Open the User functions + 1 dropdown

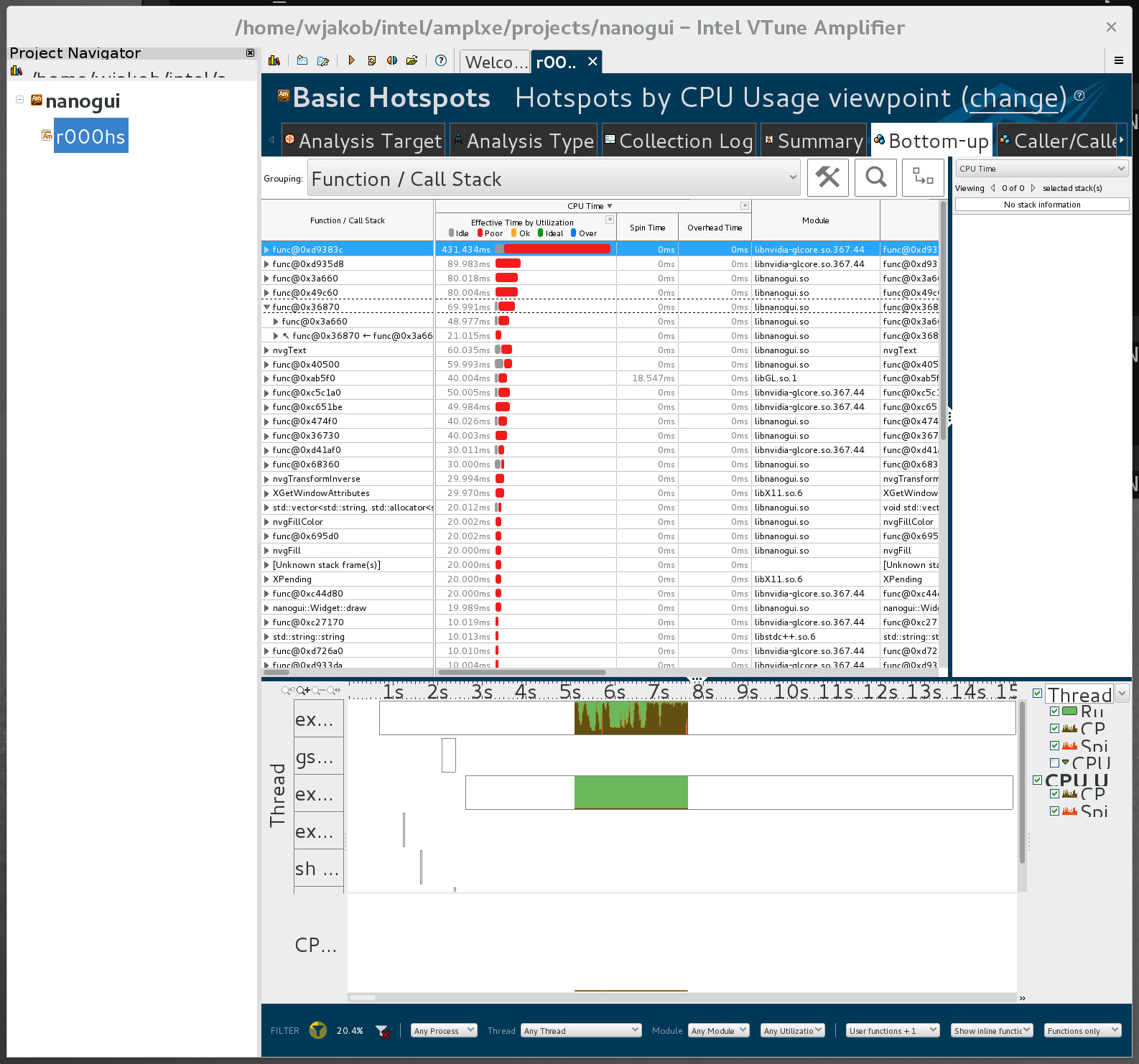(893, 1030)
